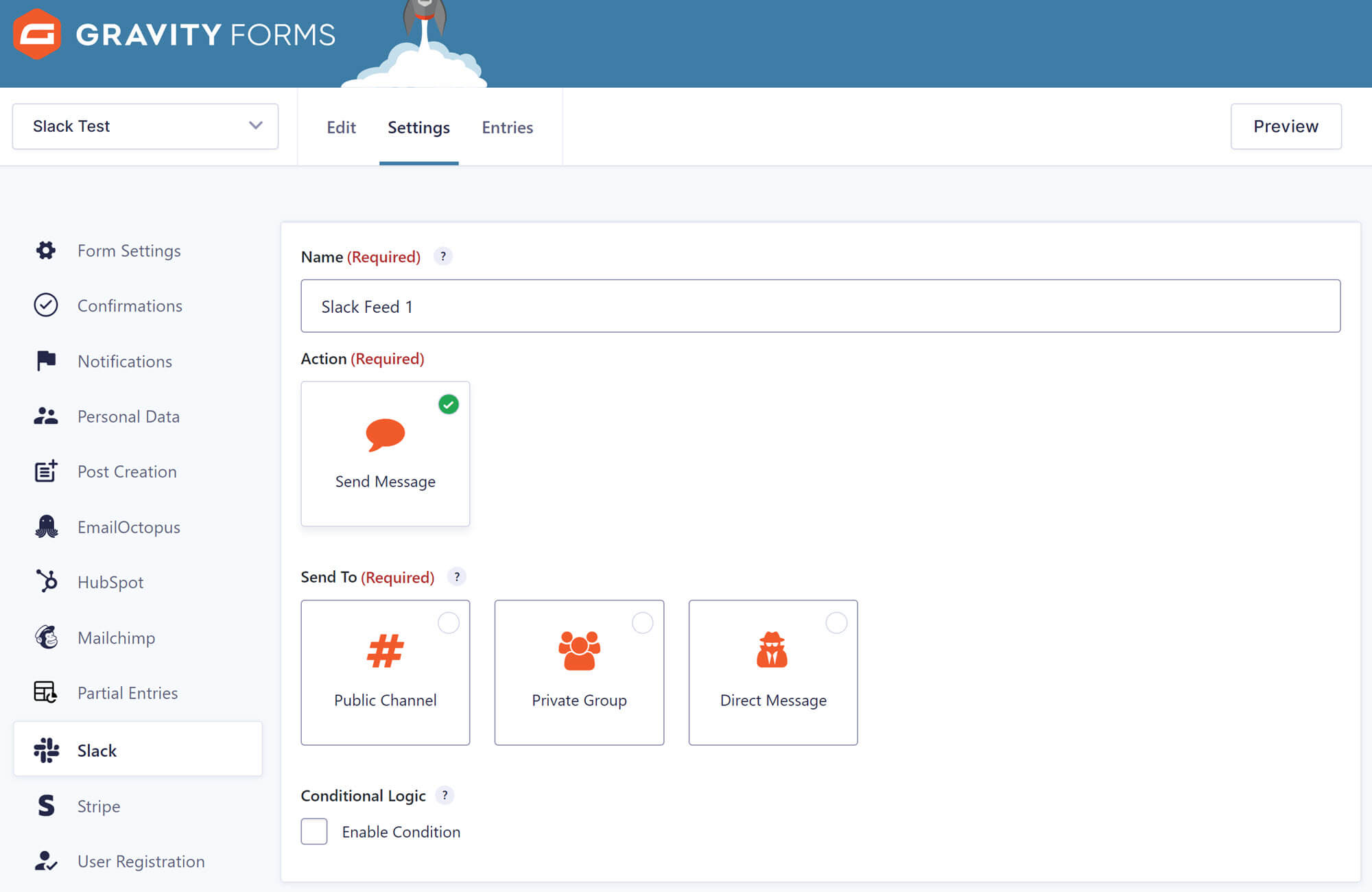Select the Slack sidebar item label
1372x892 pixels.
[x=97, y=751]
